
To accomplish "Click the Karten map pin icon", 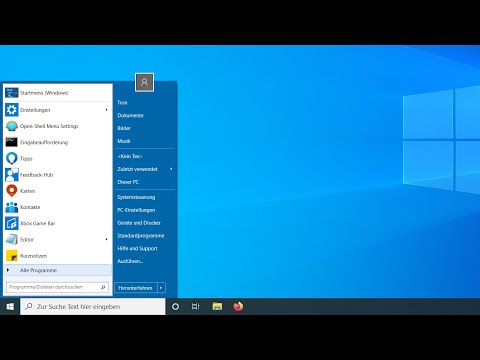I will point(12,191).
